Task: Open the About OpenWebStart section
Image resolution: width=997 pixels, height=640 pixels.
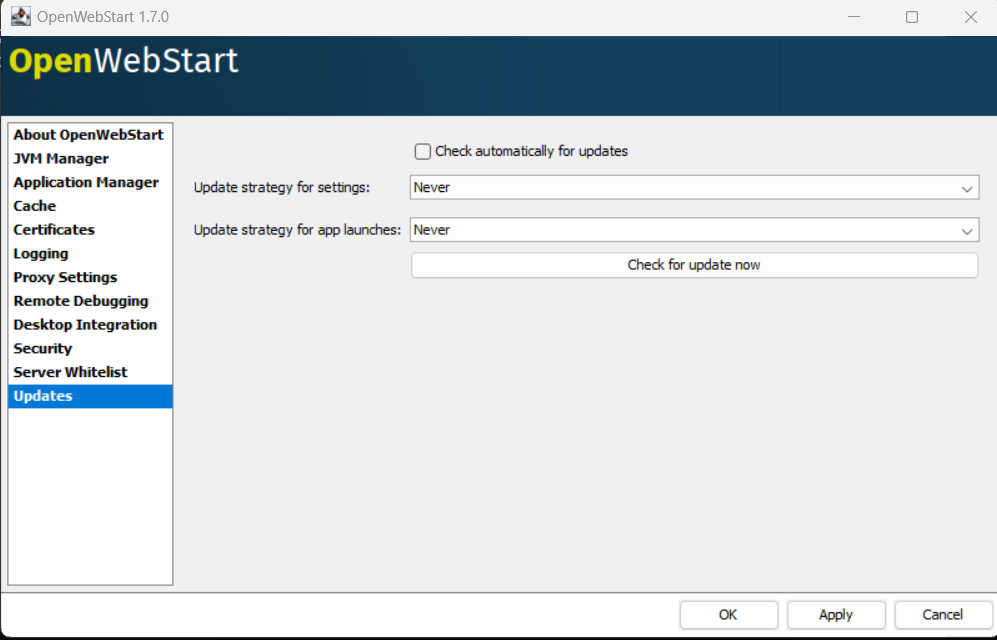Action: 90,135
